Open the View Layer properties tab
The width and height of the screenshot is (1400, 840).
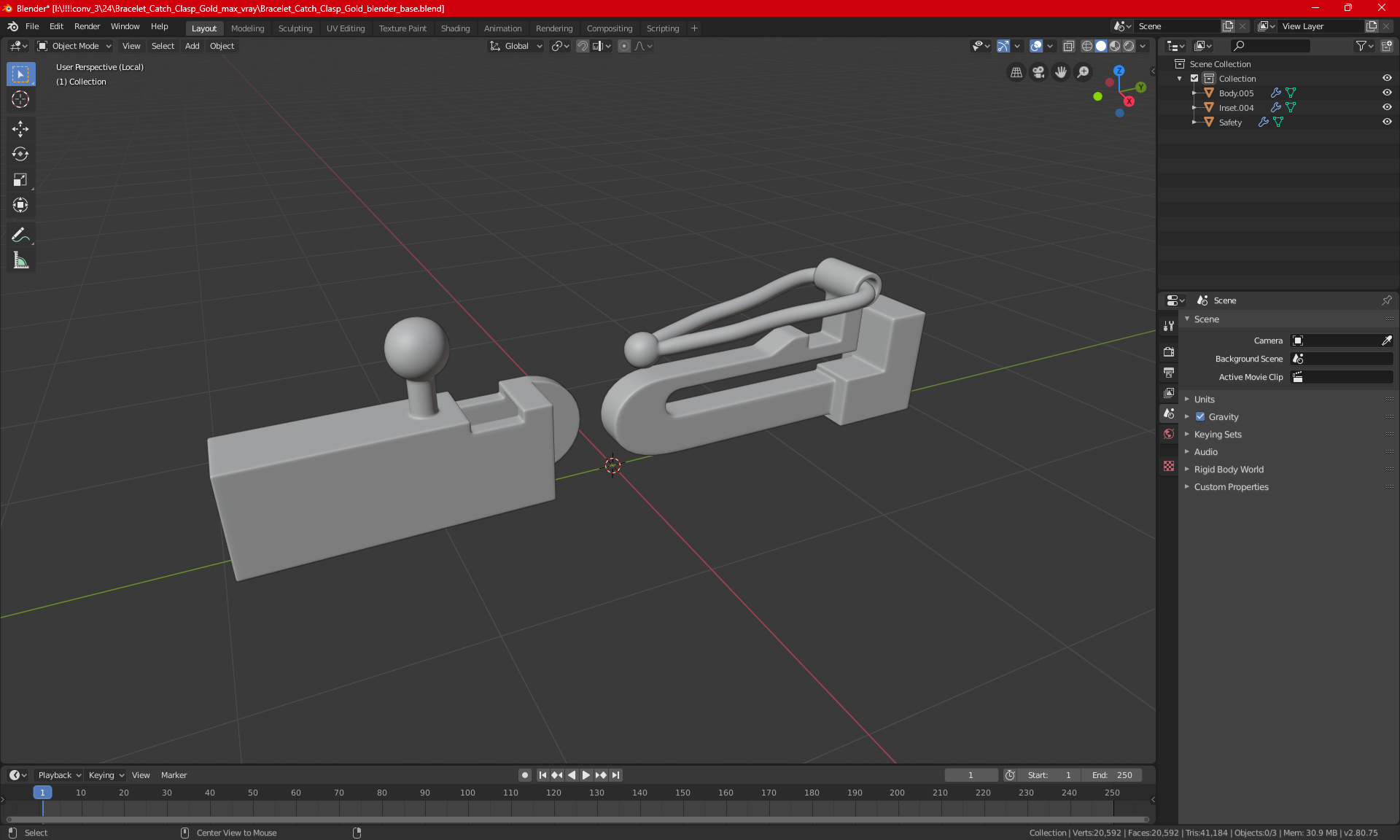point(1169,393)
